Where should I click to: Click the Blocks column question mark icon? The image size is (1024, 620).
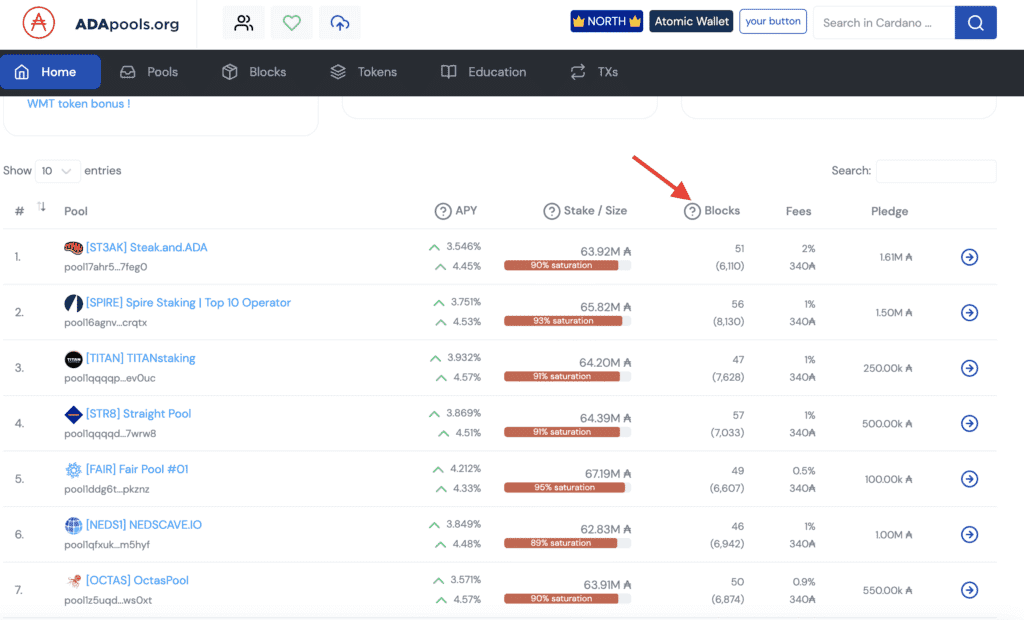tap(694, 211)
